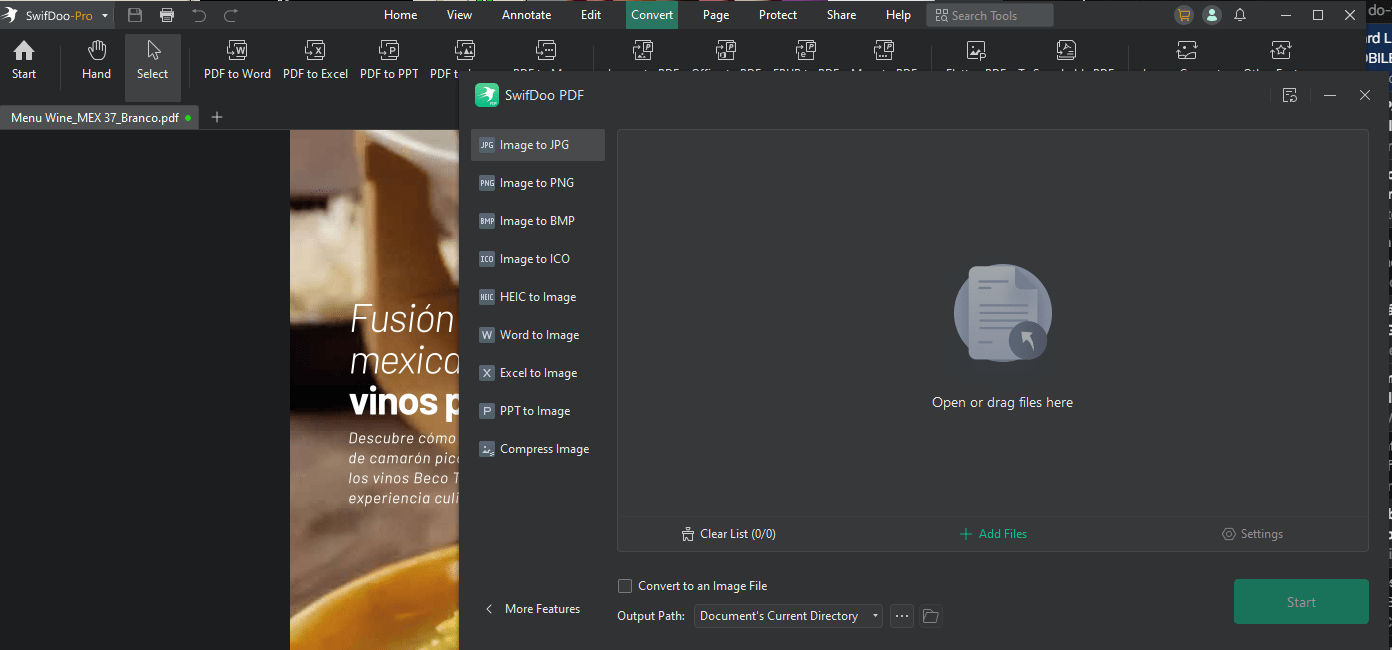Image resolution: width=1392 pixels, height=650 pixels.
Task: Open PDF to PPT converter
Action: click(x=389, y=60)
